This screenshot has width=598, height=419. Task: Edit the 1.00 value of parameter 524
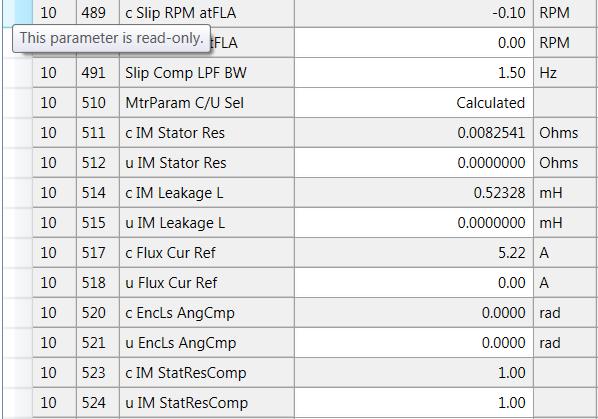(x=414, y=403)
